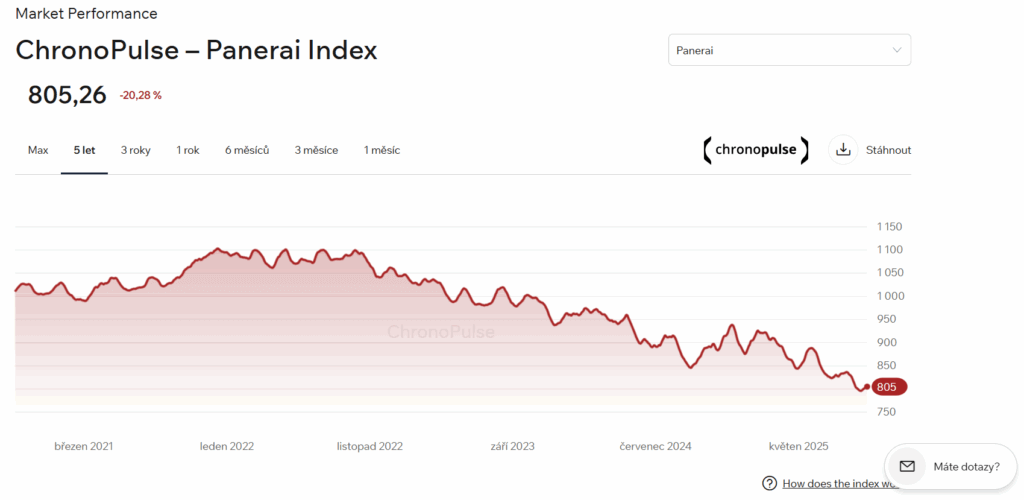Click the red 805 current value marker
Viewport: 1024px width, 500px height.
coord(888,387)
